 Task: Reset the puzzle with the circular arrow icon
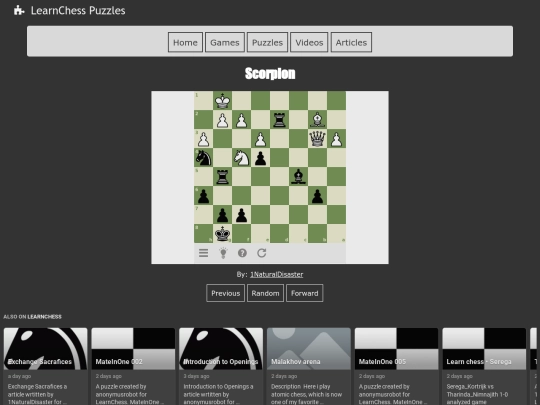pyautogui.click(x=262, y=253)
